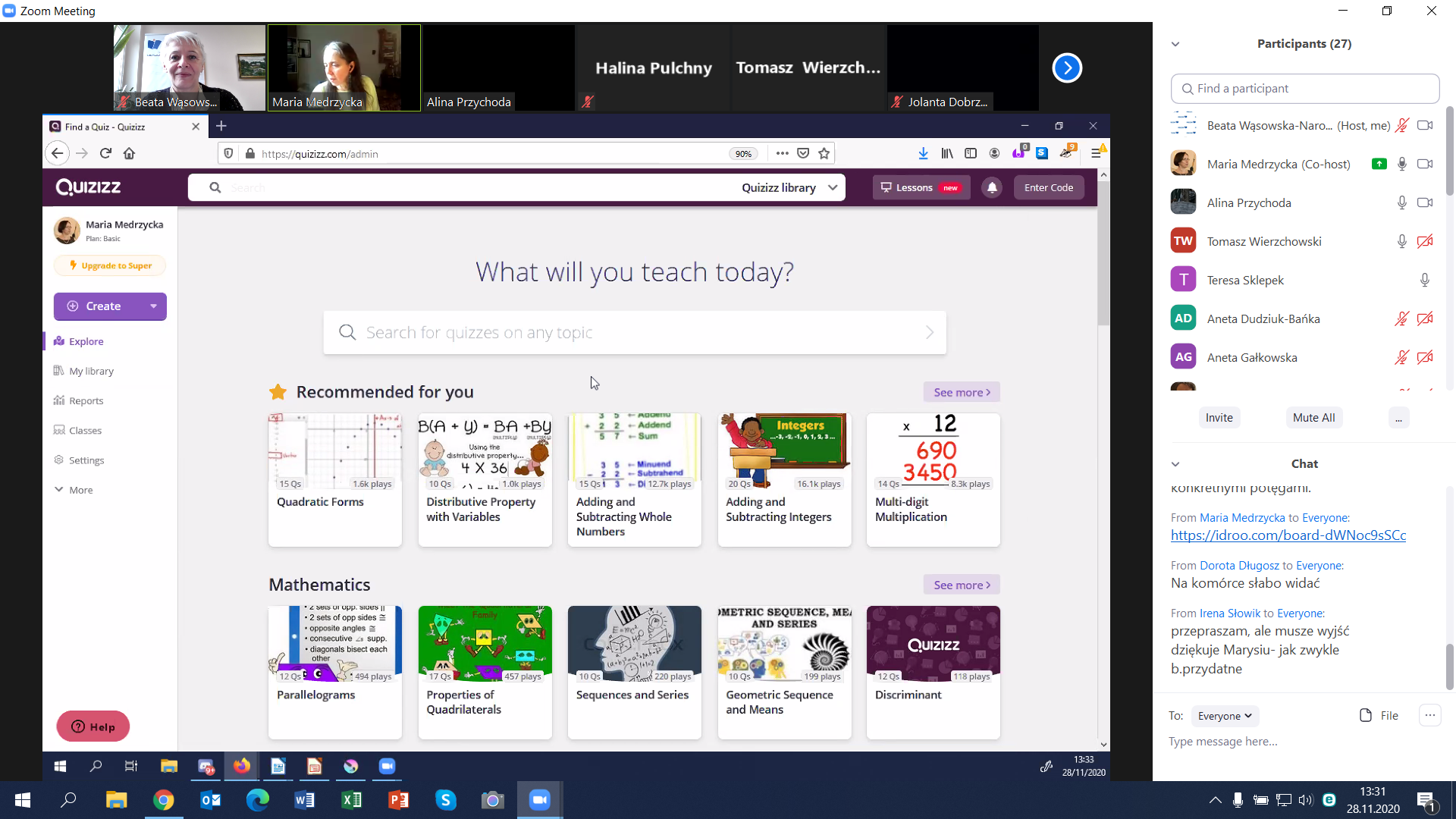
Task: Reload the Quizizz page in browser
Action: tap(105, 153)
